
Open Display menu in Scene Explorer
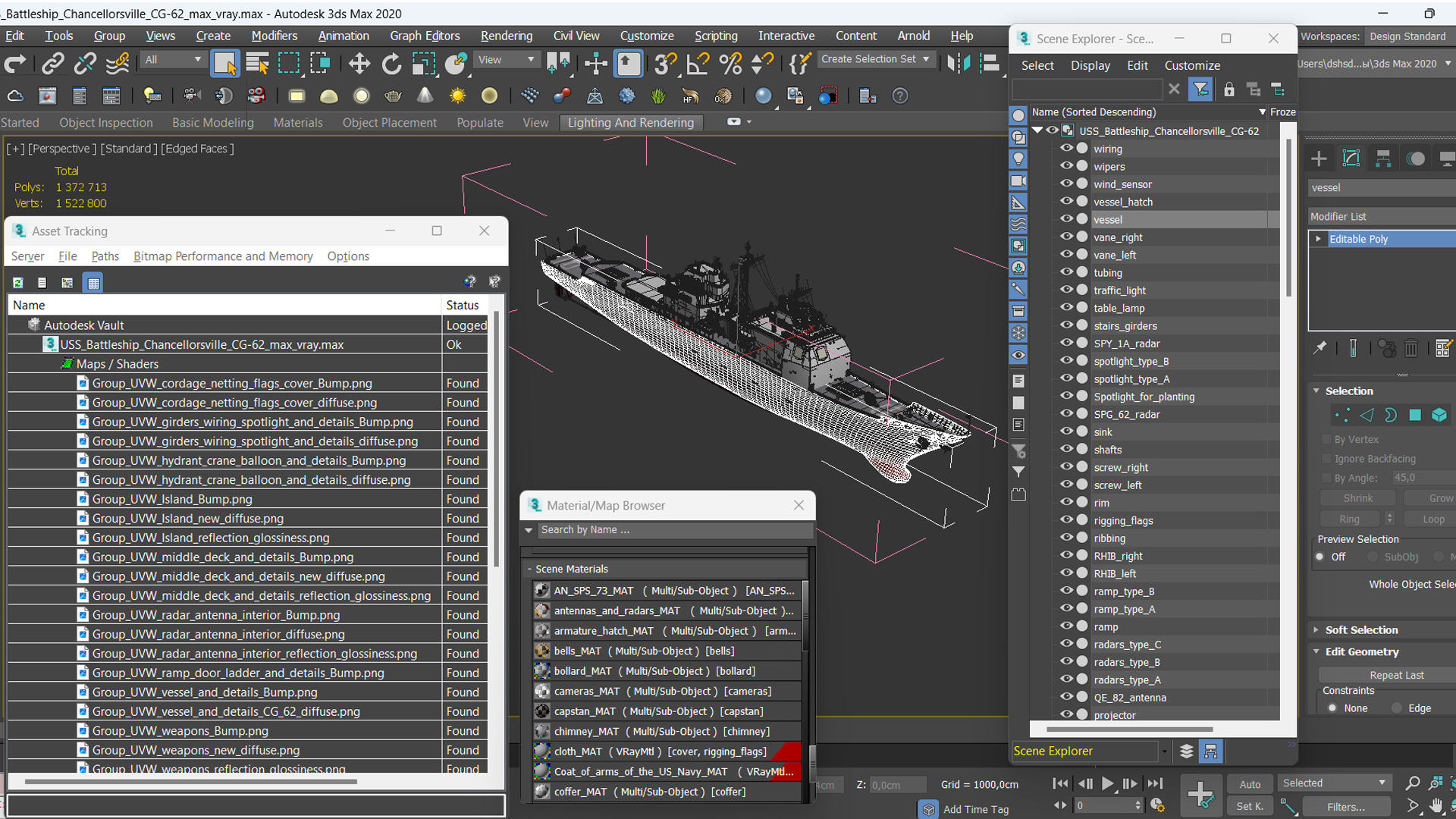click(x=1090, y=66)
